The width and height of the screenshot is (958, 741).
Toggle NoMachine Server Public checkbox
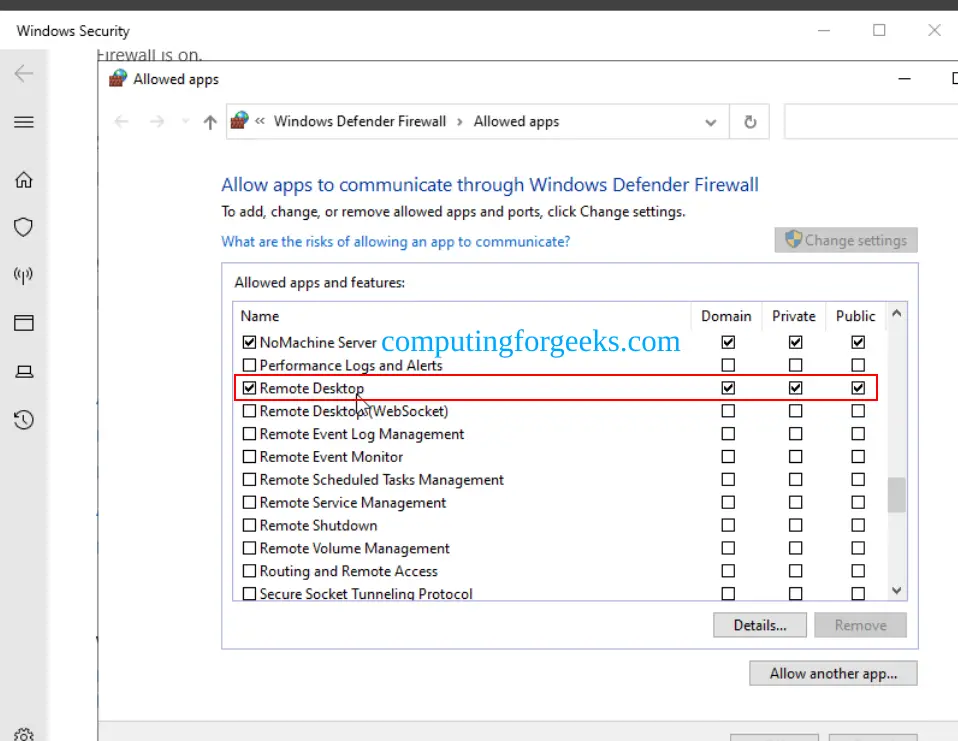[858, 342]
